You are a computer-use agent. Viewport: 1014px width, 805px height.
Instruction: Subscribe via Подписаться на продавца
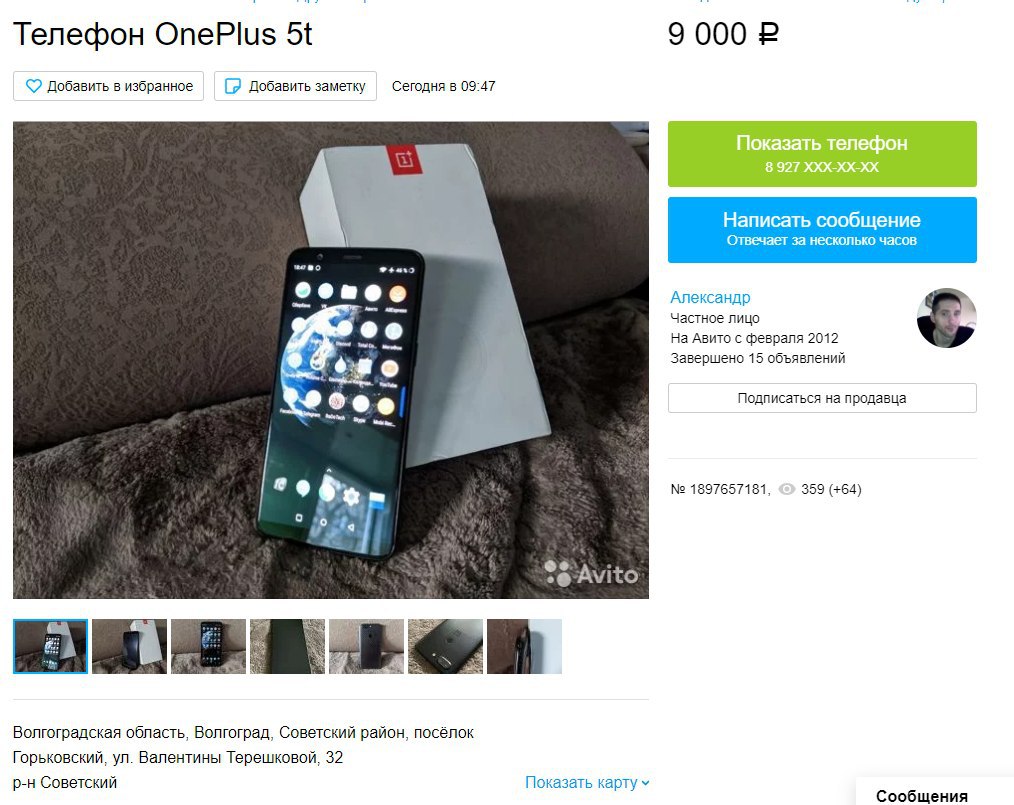(x=822, y=398)
